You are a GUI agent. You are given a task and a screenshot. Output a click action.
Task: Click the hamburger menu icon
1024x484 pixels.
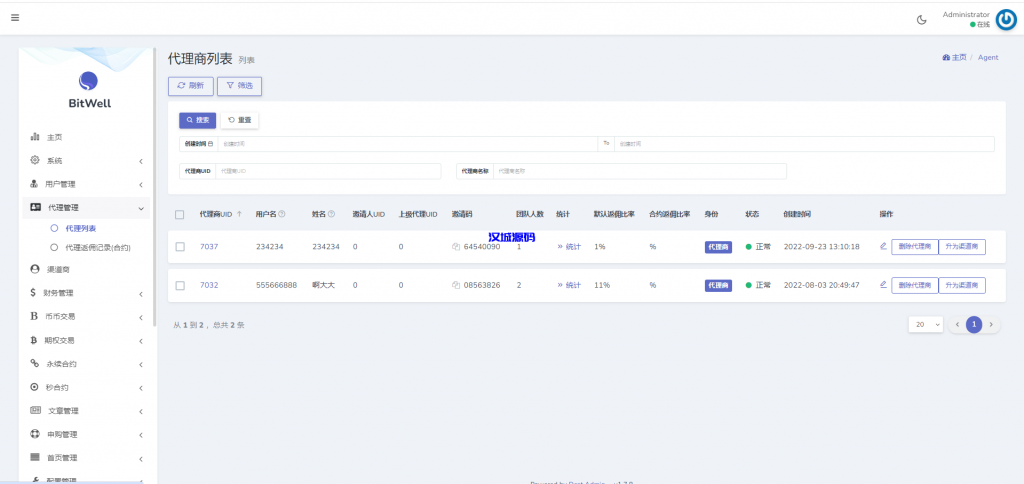pos(15,17)
